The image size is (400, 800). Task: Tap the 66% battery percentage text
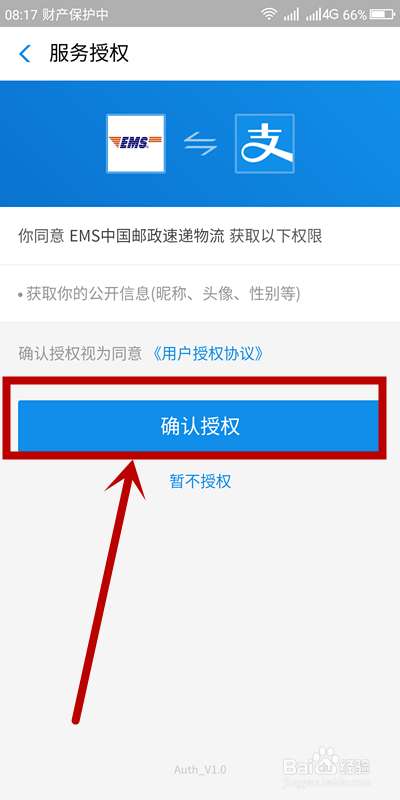tap(355, 15)
